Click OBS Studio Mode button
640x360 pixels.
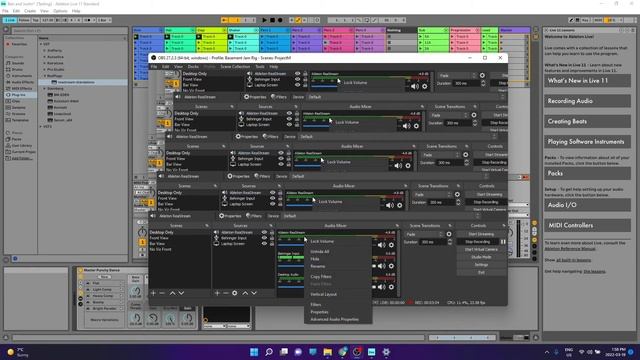[x=481, y=257]
